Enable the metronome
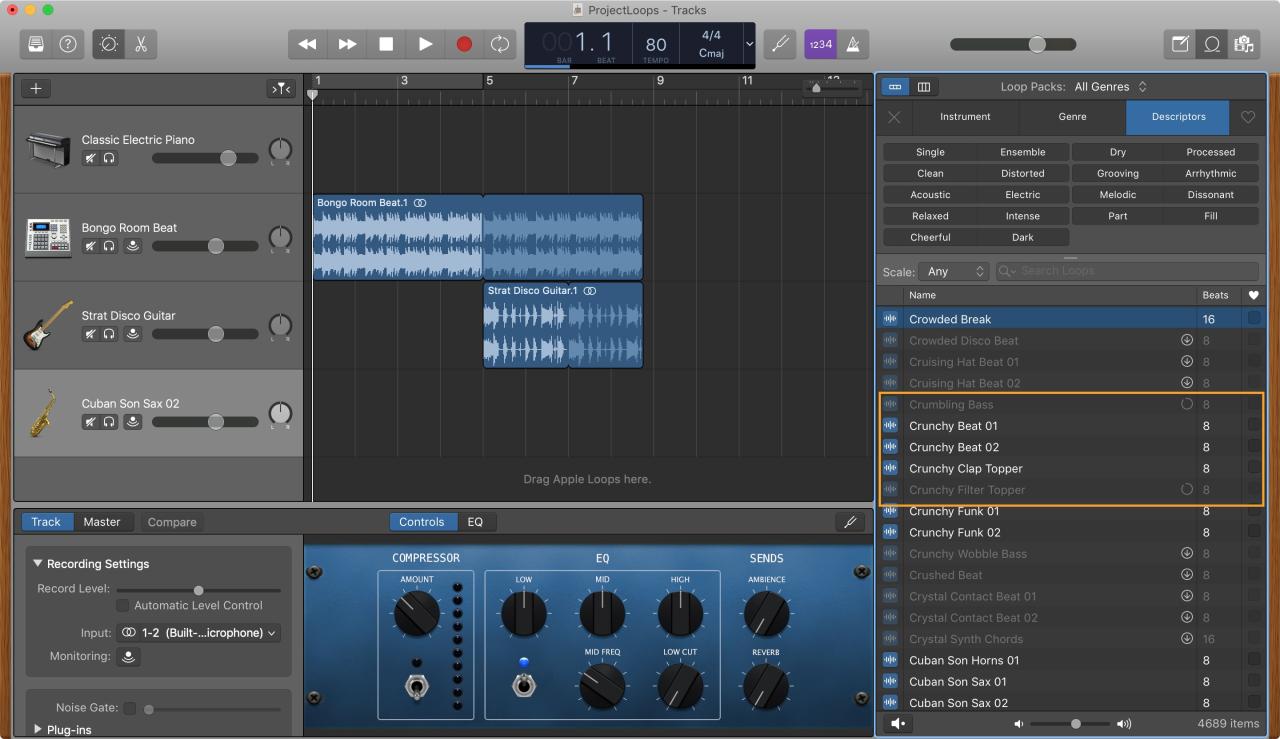Screen dimensions: 1280x739 coord(853,44)
